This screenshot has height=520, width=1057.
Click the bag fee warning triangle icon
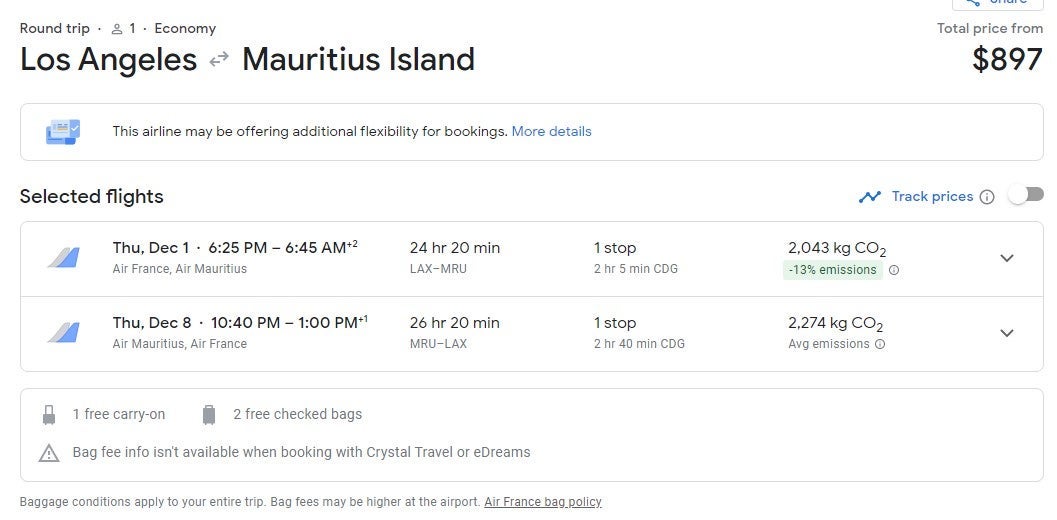(49, 453)
